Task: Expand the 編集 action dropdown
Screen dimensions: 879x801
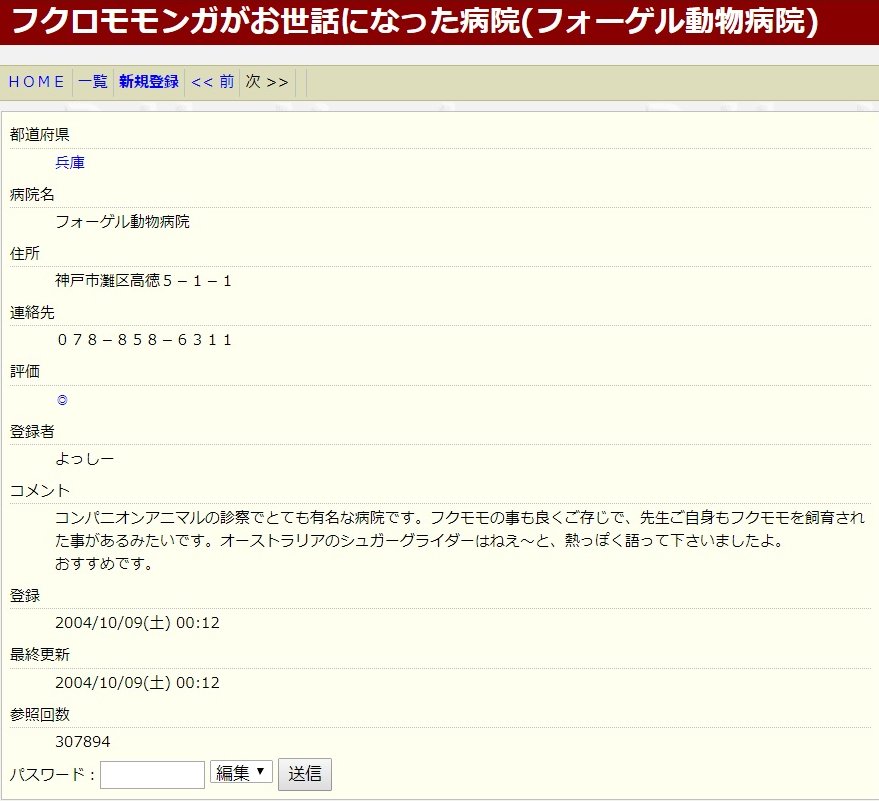Action: click(241, 772)
